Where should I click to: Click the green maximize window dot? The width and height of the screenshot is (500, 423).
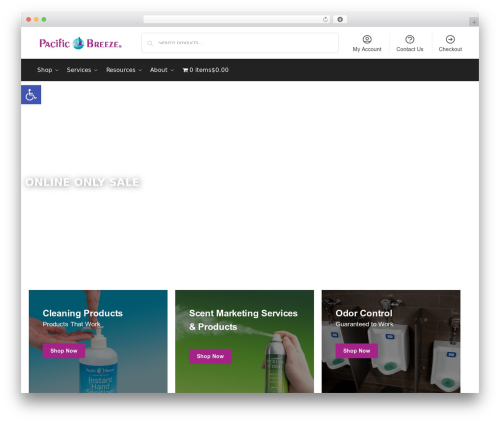pos(44,19)
